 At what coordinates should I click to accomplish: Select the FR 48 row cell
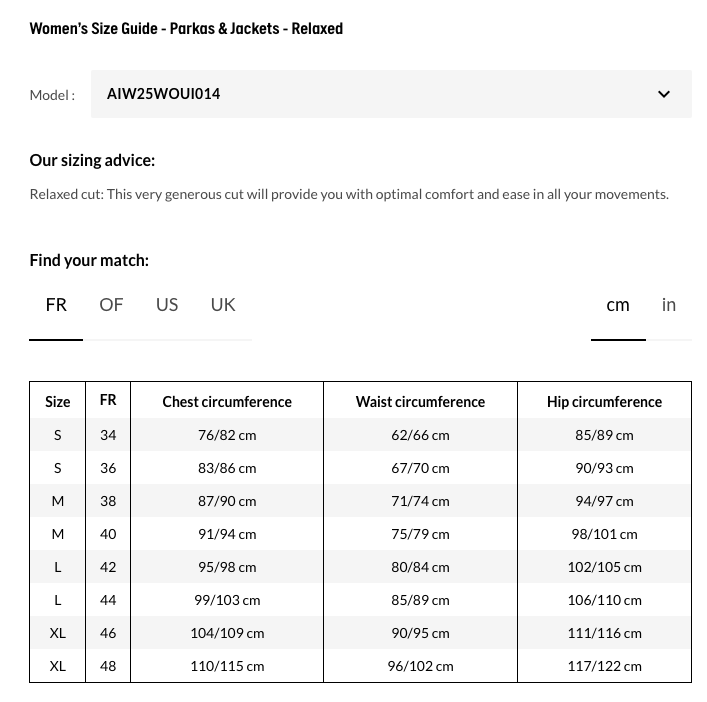[108, 666]
